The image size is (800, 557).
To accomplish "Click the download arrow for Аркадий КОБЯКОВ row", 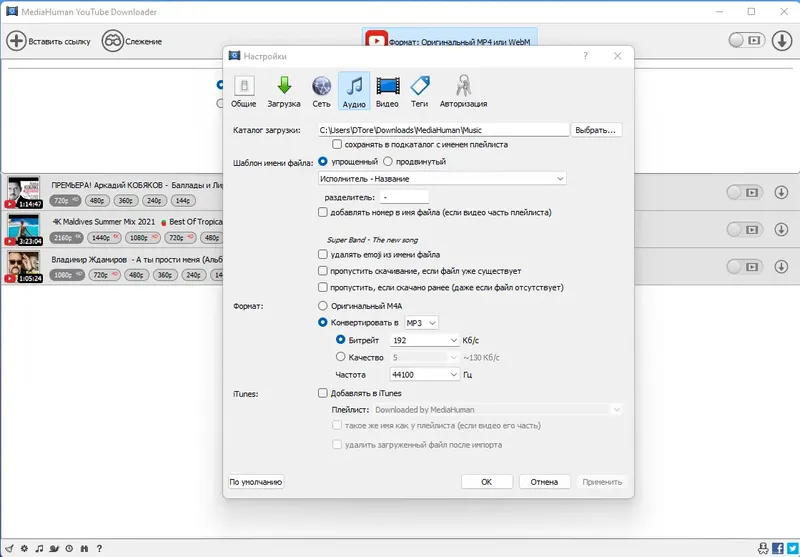I will click(x=781, y=192).
